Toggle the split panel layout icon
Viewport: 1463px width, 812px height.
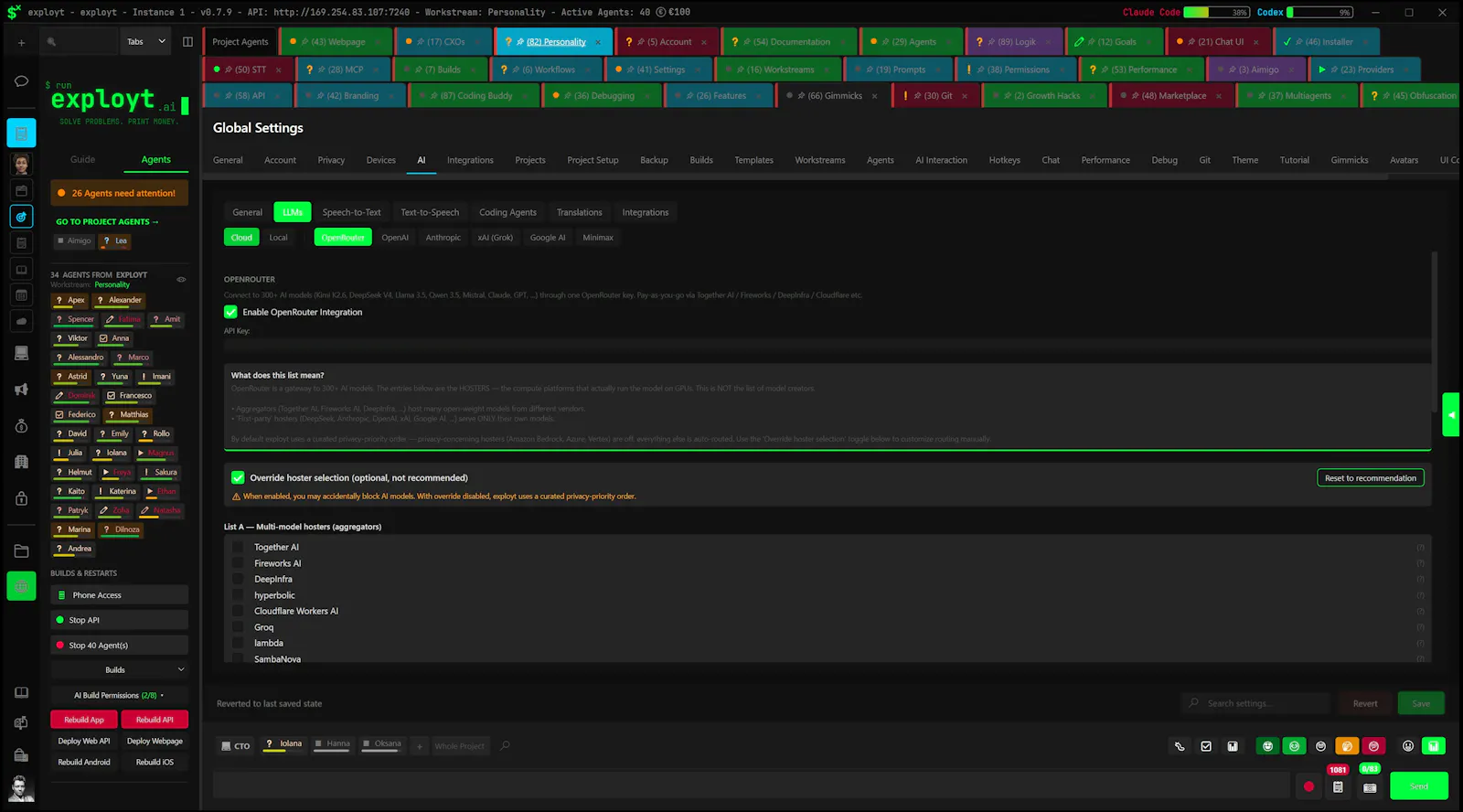click(187, 42)
